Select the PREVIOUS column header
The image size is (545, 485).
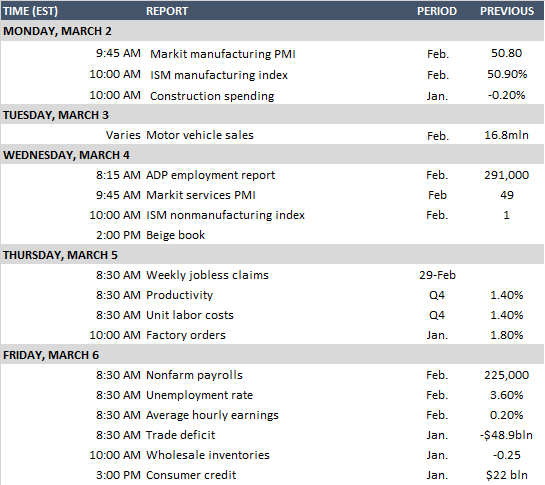[507, 11]
